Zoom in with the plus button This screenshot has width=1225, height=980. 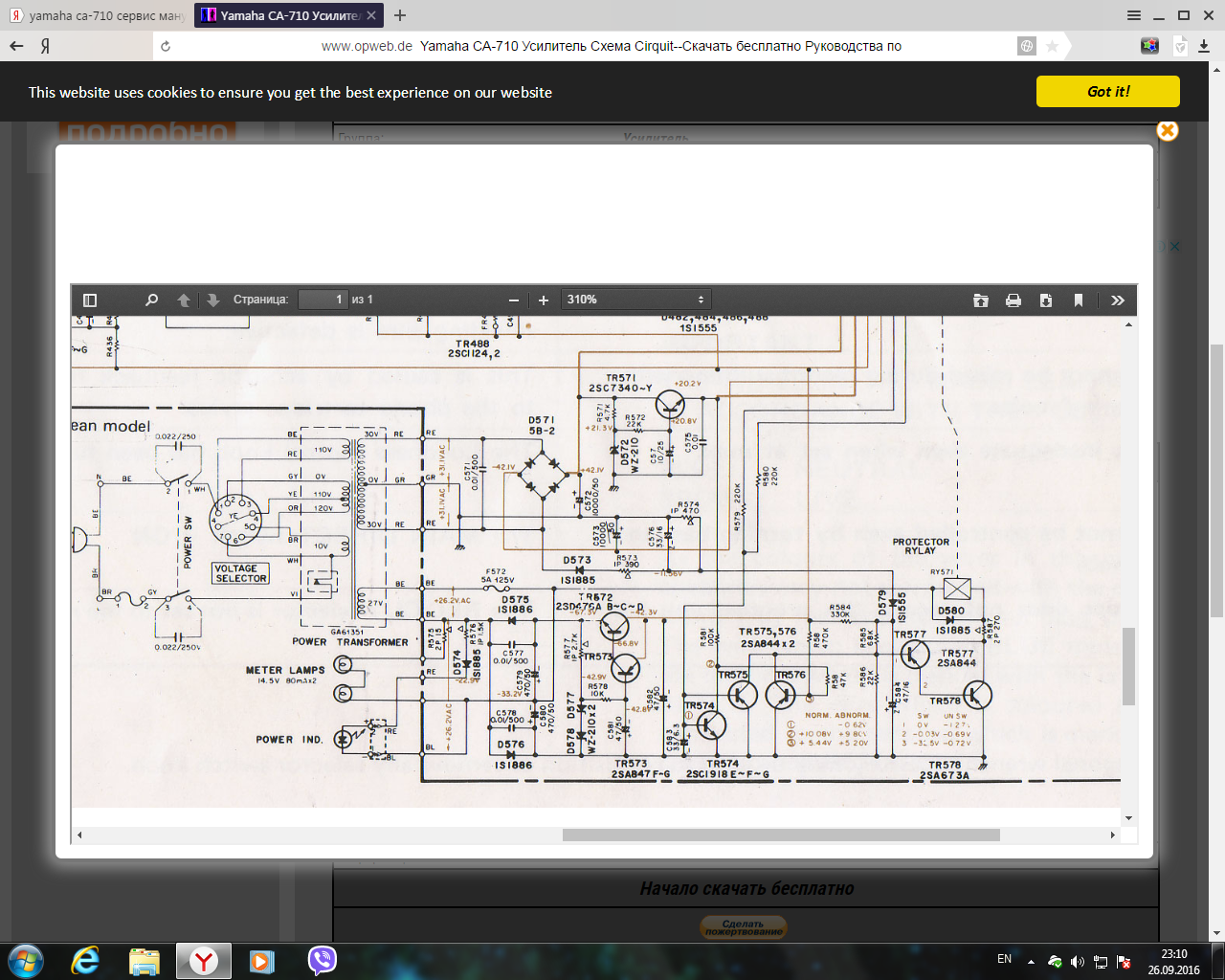pyautogui.click(x=544, y=300)
